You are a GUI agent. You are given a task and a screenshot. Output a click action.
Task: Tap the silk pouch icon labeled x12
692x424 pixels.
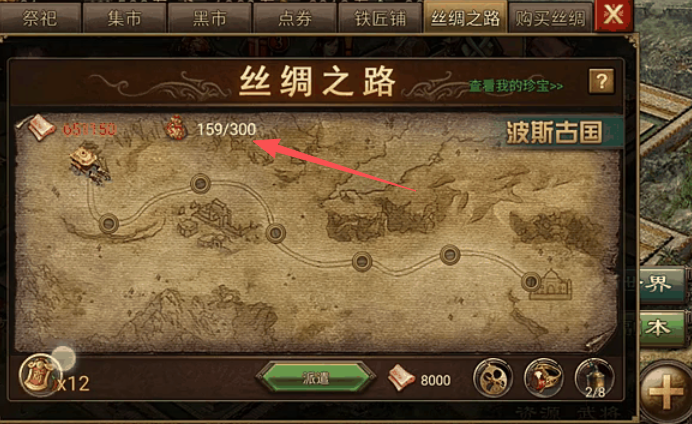click(39, 374)
